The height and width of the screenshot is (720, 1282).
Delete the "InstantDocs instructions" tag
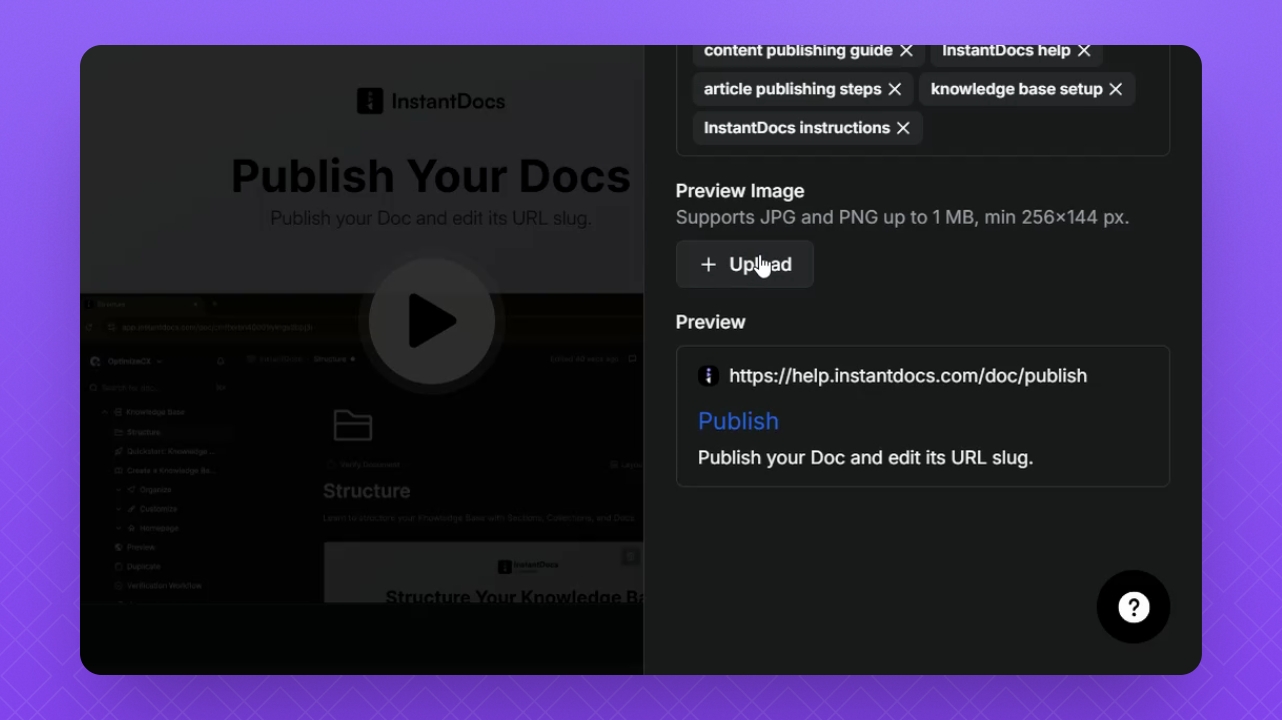903,128
